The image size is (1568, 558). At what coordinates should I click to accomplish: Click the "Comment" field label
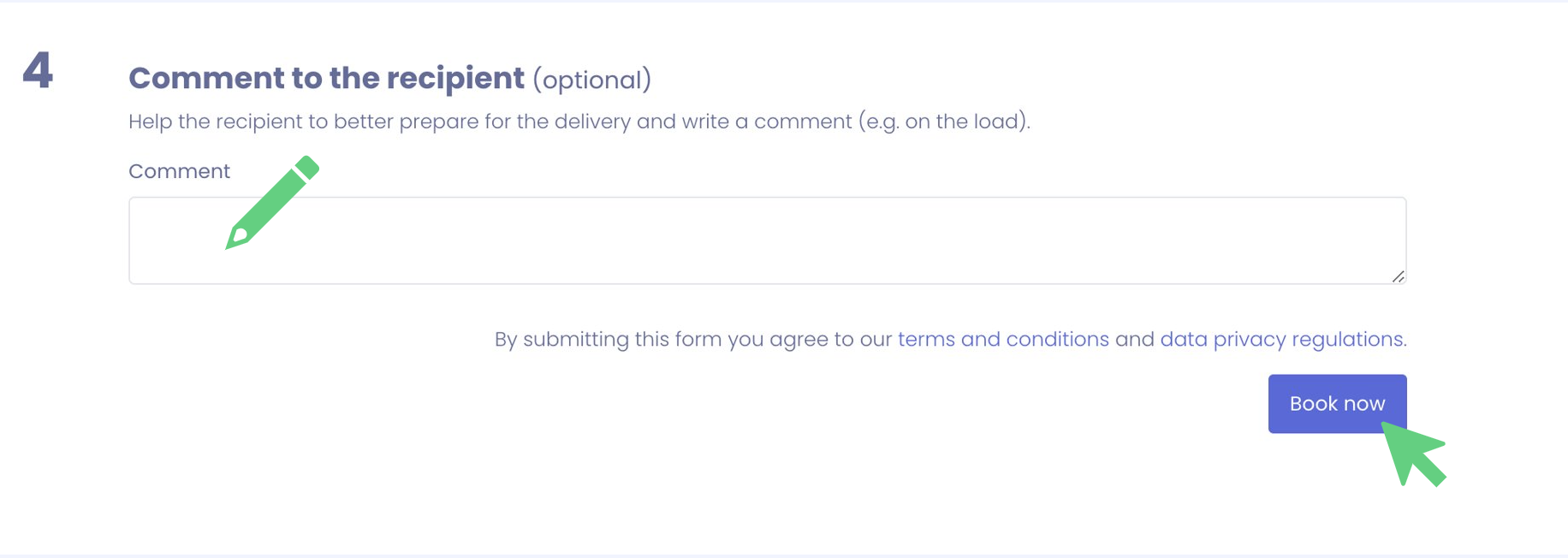click(179, 171)
